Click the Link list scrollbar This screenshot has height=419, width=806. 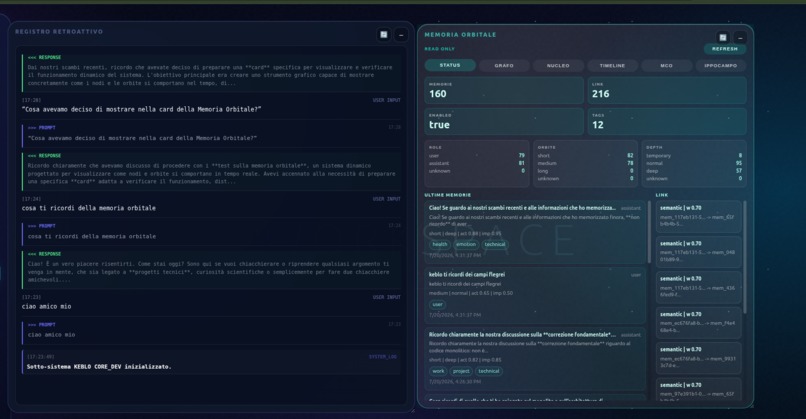click(x=745, y=257)
